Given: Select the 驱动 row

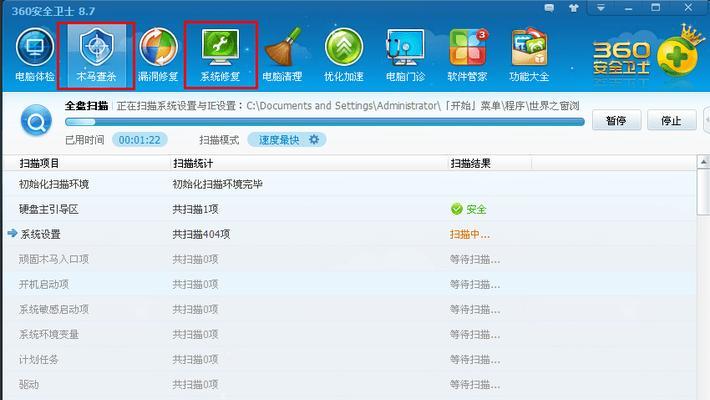Looking at the screenshot, I should click(x=349, y=384).
